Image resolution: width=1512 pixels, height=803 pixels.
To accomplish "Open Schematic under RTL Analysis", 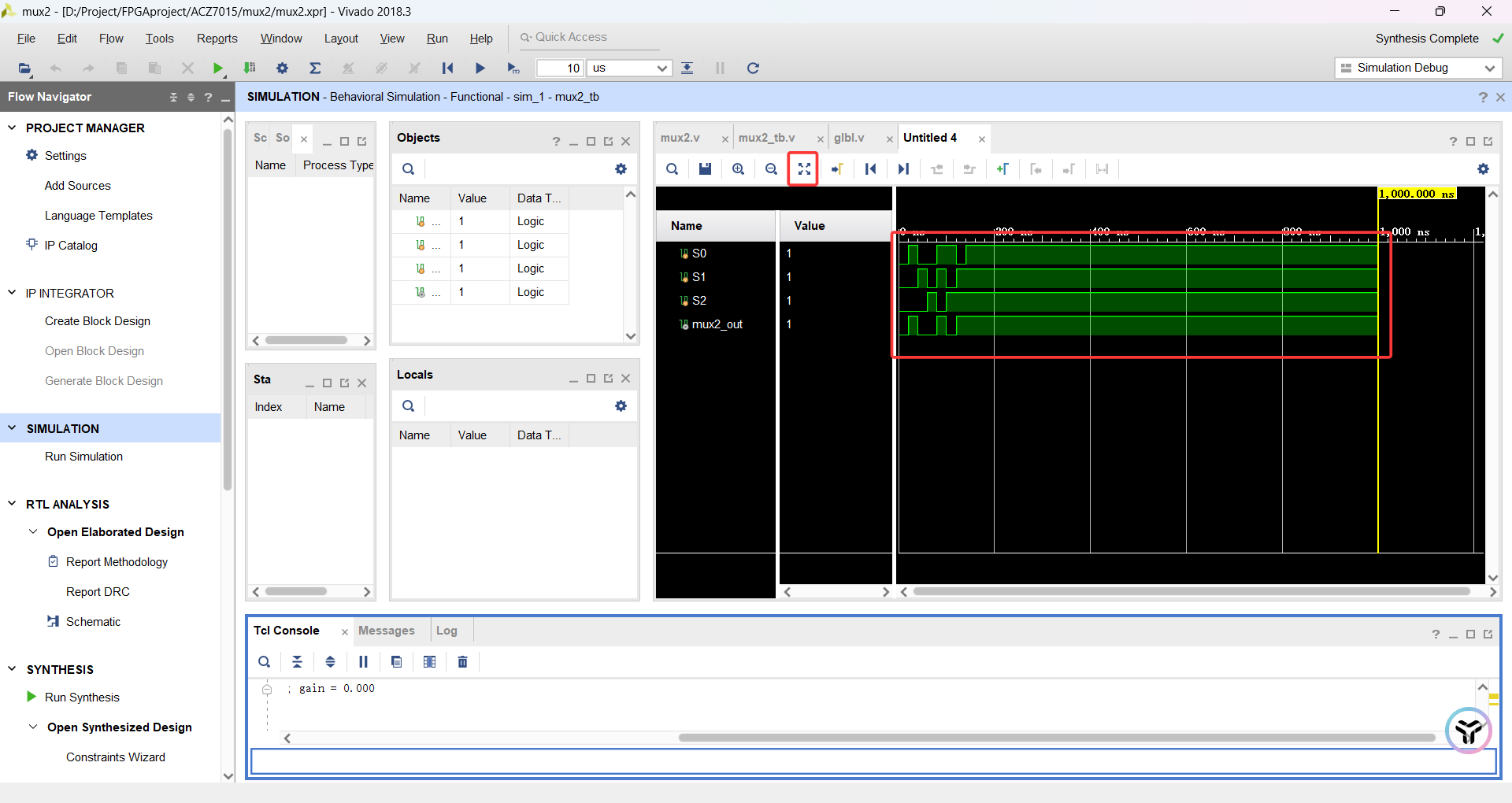I will (x=93, y=622).
